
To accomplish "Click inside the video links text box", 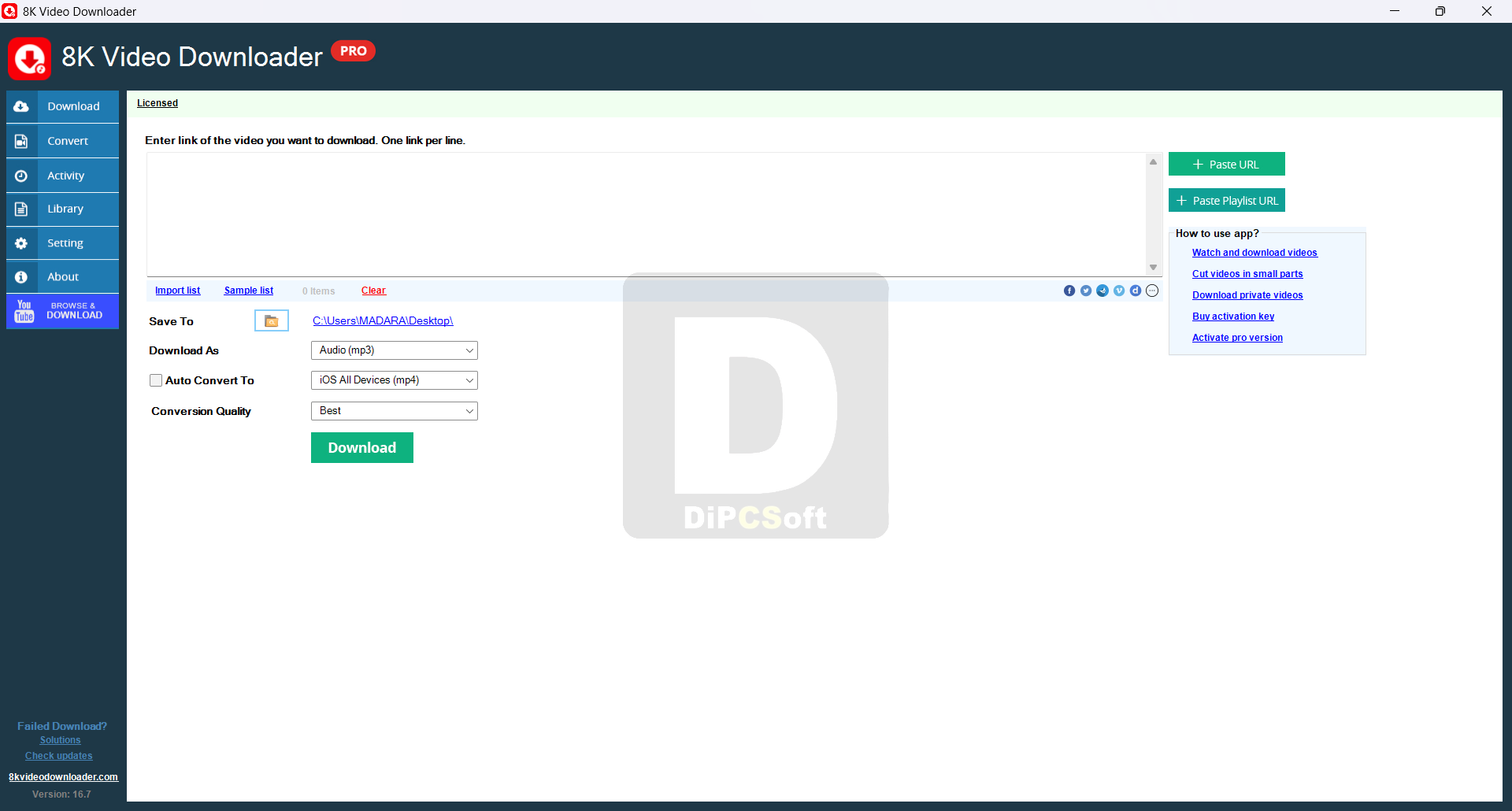I will [646, 214].
